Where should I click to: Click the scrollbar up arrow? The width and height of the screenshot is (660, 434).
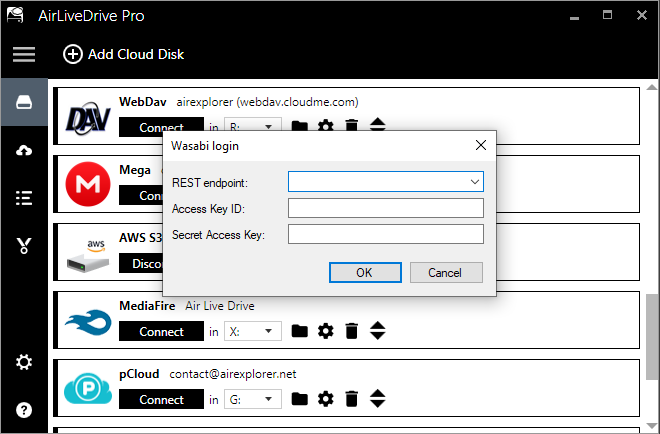click(x=652, y=87)
